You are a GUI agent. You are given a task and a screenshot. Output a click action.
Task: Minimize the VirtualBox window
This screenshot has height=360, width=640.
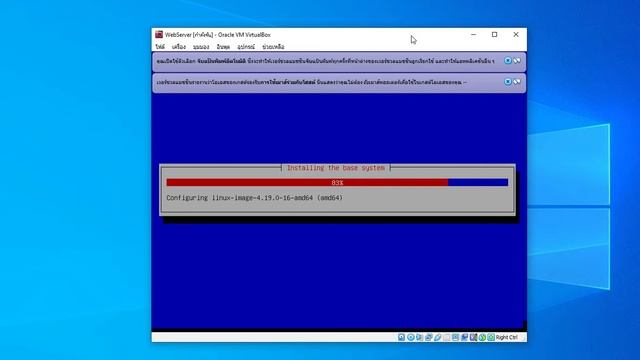[473, 35]
